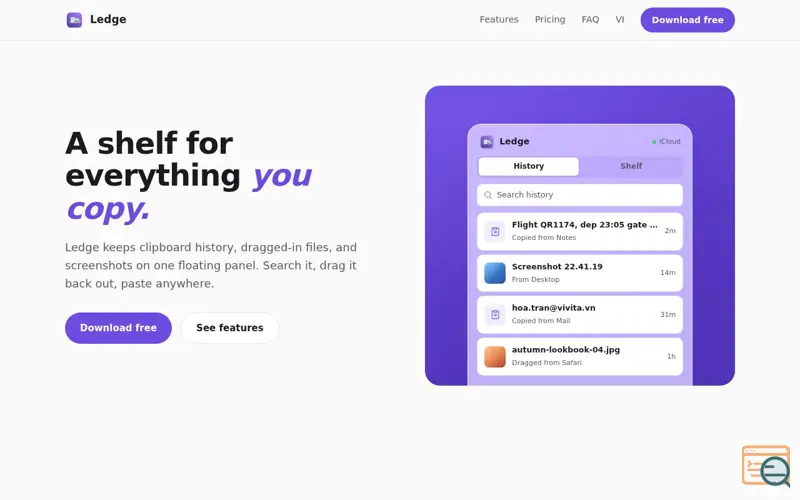Select the hoa.tran@vivita.vn entry text
The image size is (800, 500).
click(x=553, y=308)
